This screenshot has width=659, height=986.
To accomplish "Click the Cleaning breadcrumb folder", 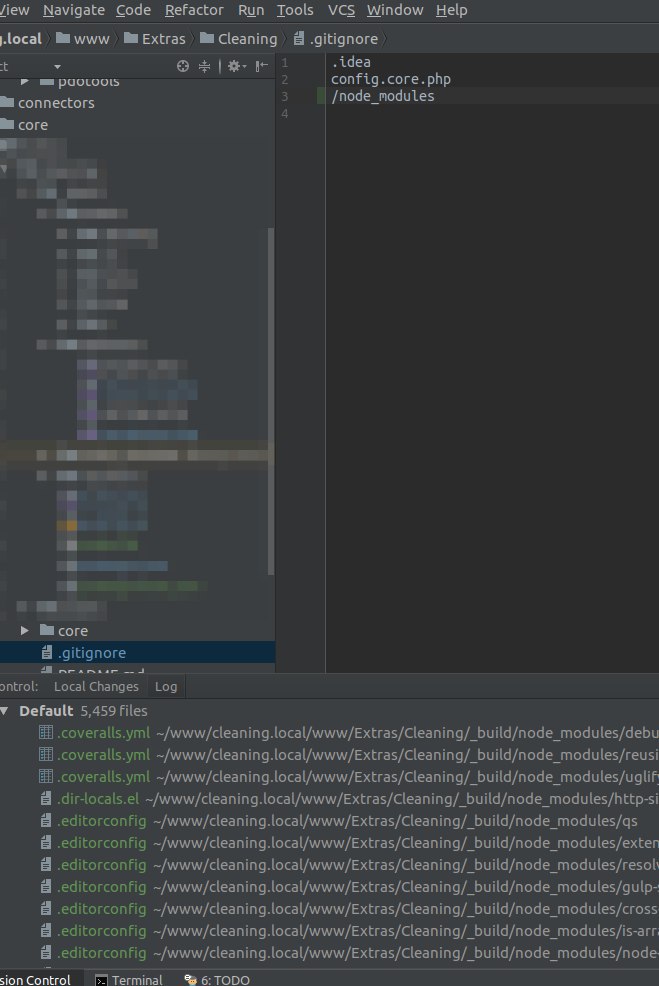I will click(239, 39).
